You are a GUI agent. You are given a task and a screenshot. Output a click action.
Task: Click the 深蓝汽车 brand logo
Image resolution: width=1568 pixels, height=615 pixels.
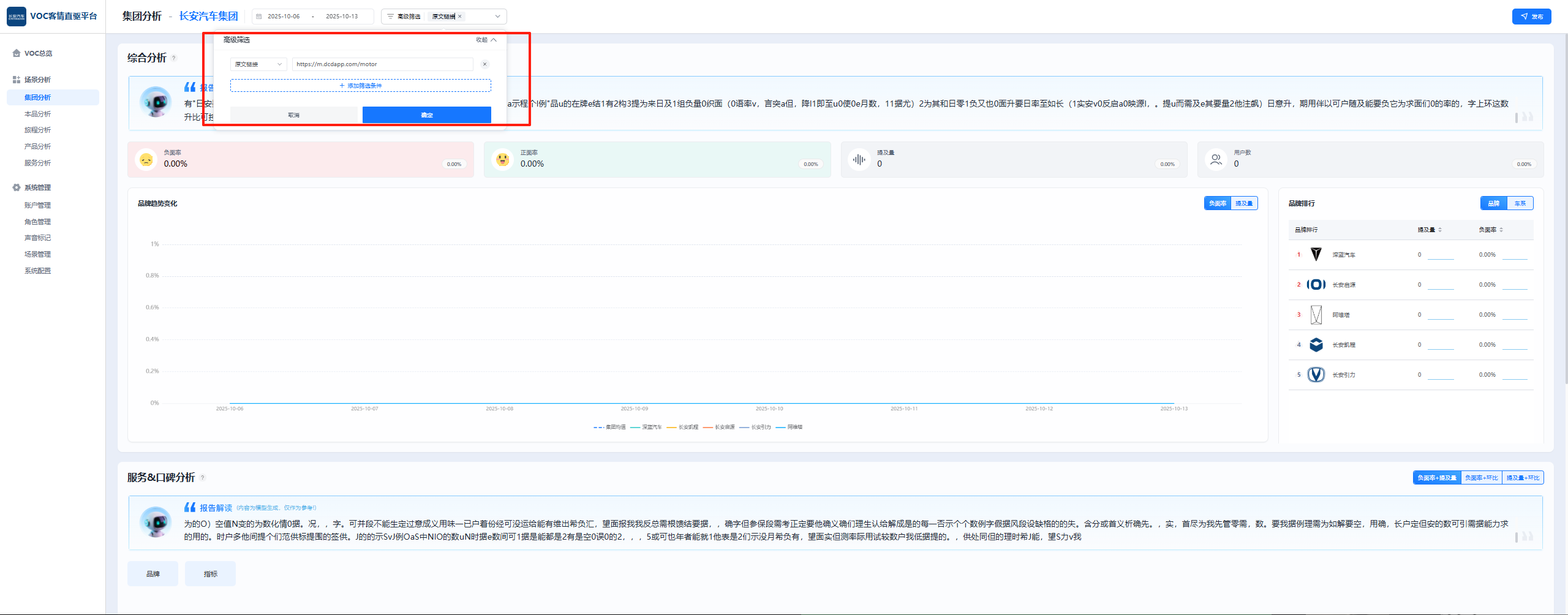pyautogui.click(x=1316, y=255)
